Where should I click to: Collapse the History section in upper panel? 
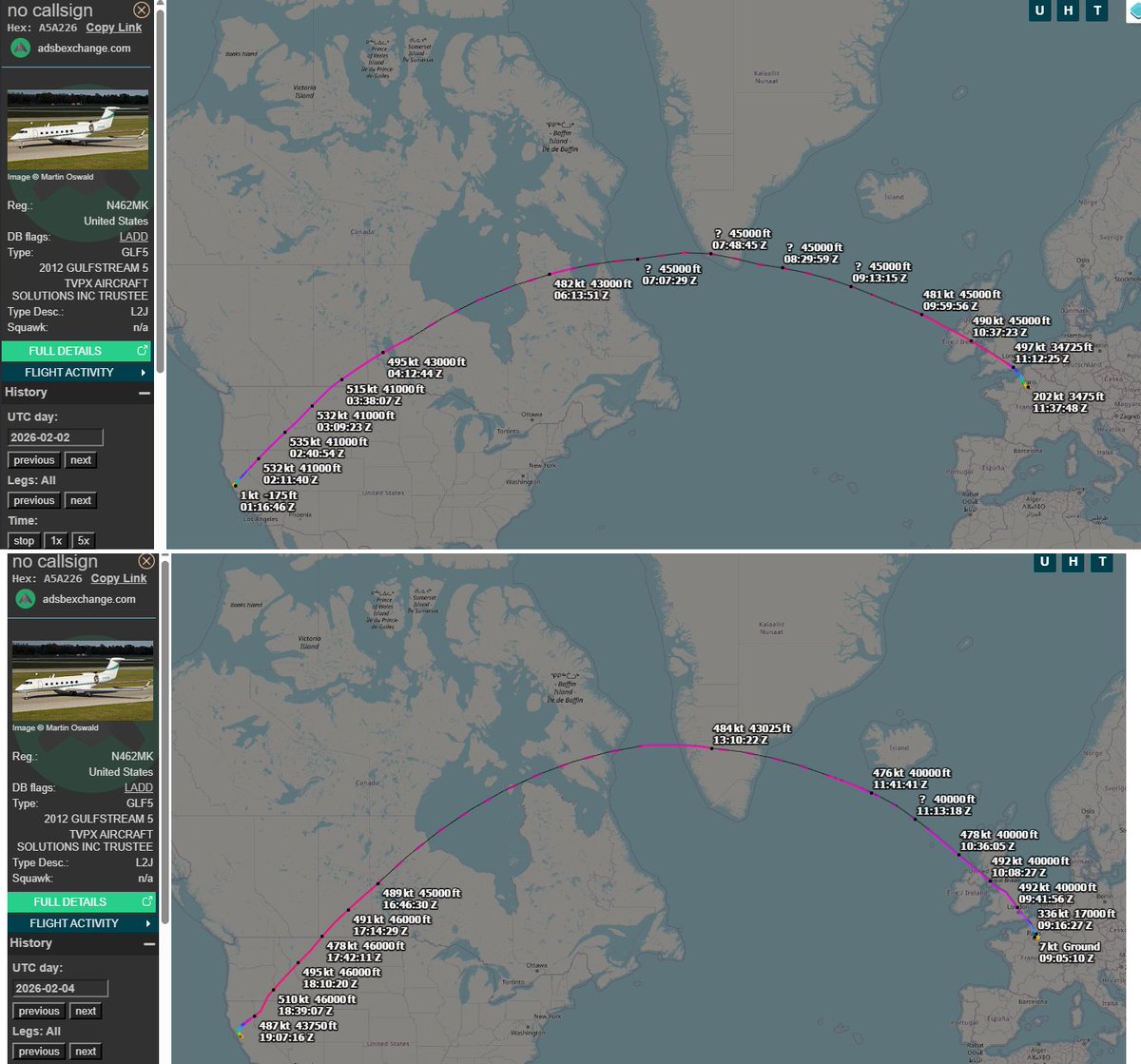click(x=145, y=393)
